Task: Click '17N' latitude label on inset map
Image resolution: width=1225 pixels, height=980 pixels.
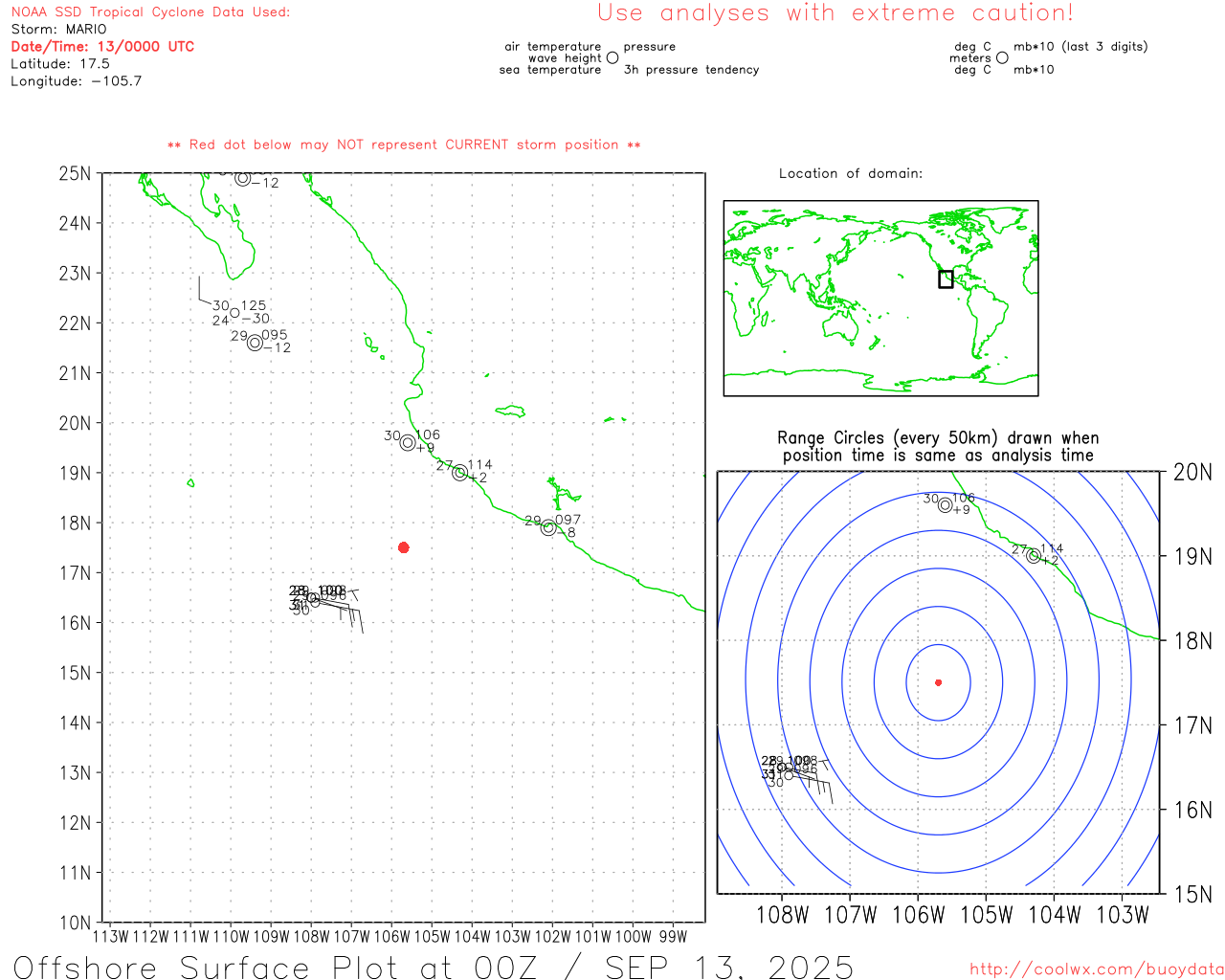Action: coord(1193,725)
